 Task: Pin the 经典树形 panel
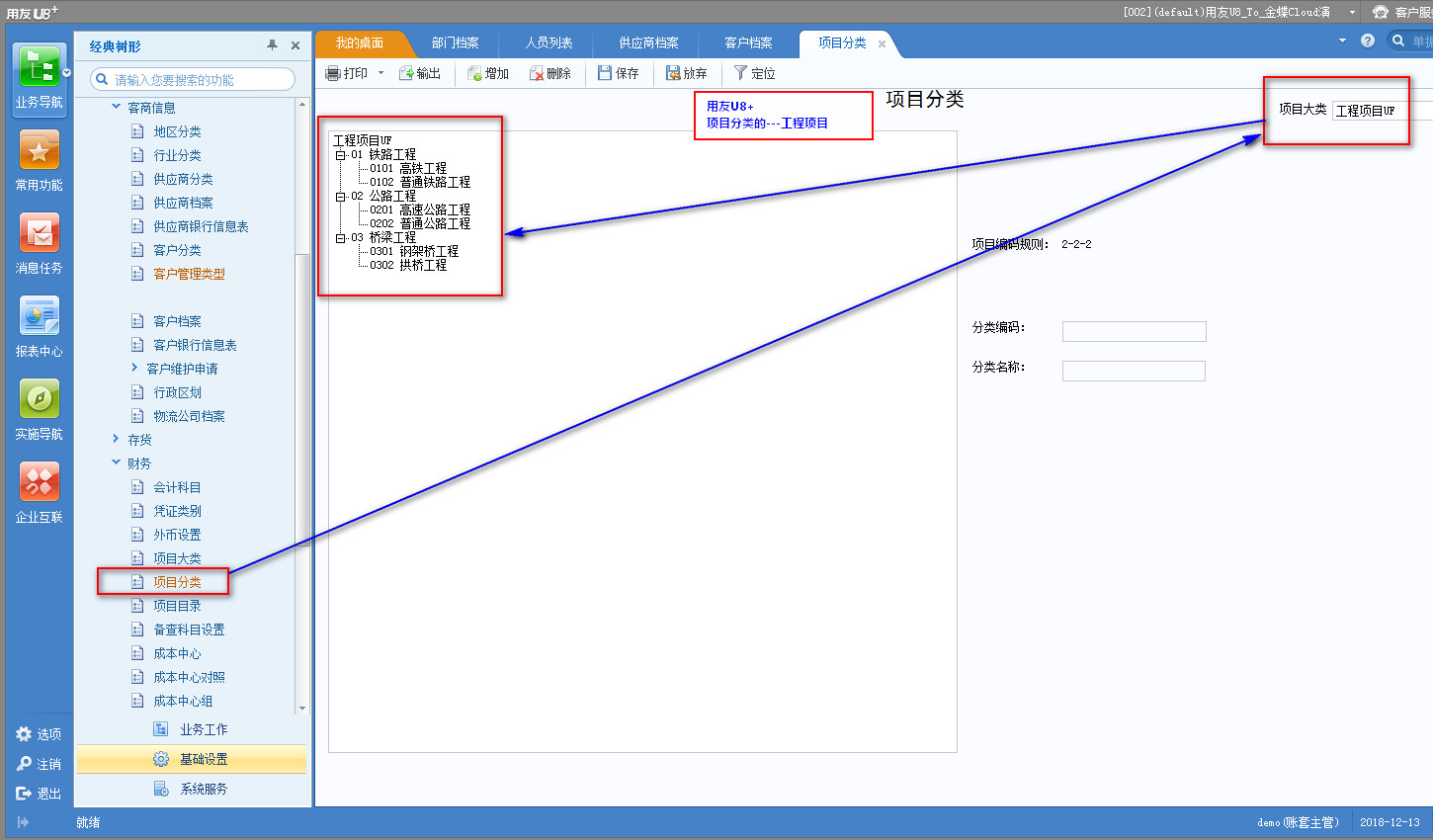point(272,45)
